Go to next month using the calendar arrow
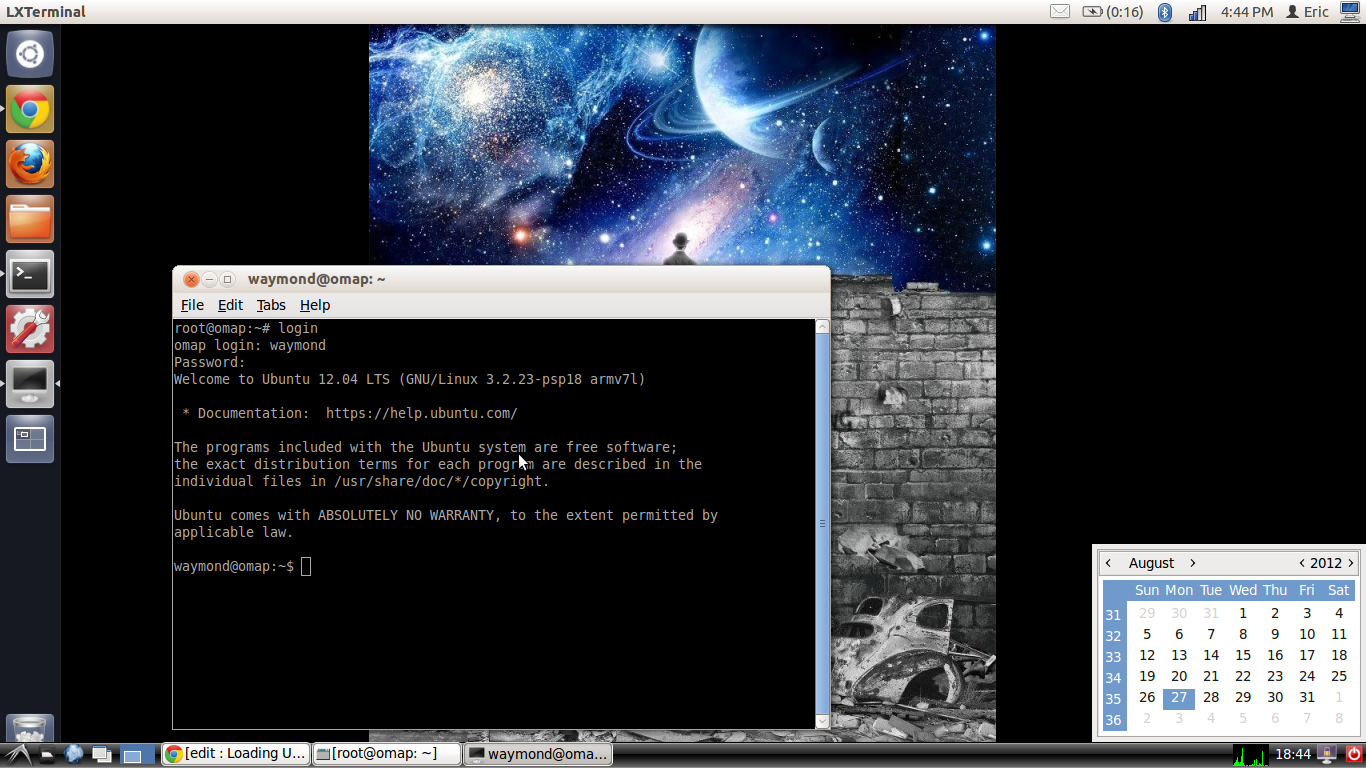 pos(1192,563)
